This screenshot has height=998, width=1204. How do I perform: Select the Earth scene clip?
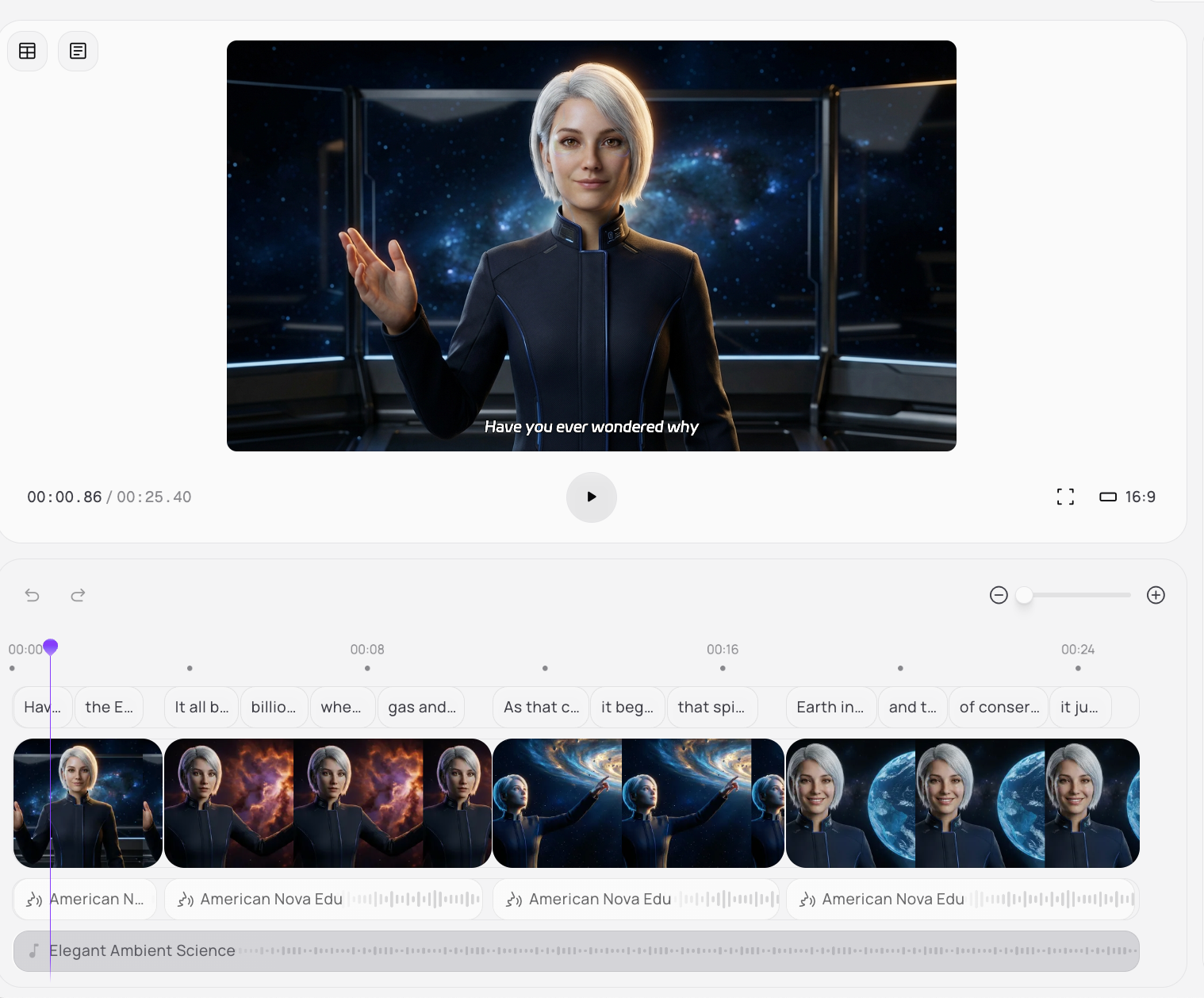962,803
